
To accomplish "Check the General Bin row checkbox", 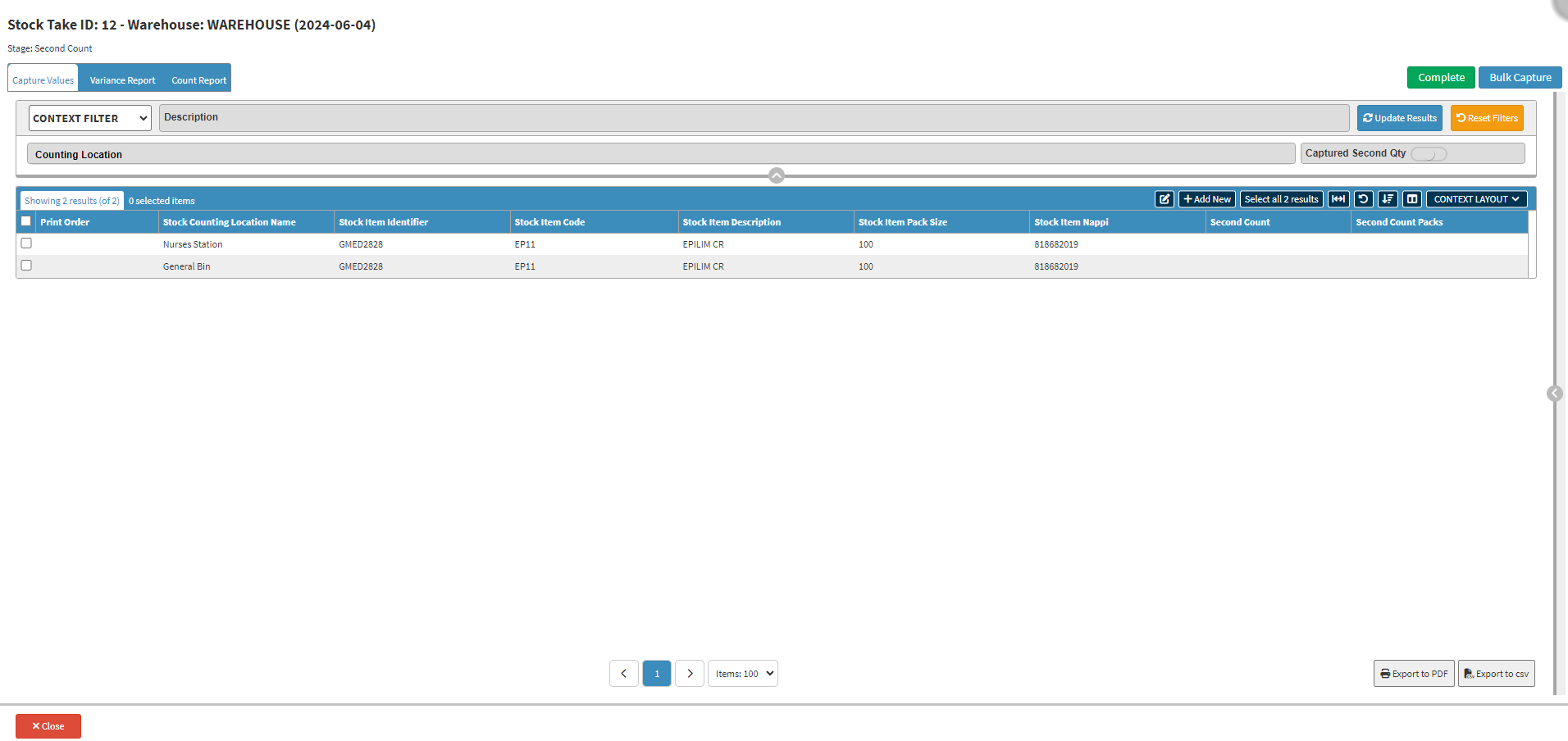I will pyautogui.click(x=26, y=266).
